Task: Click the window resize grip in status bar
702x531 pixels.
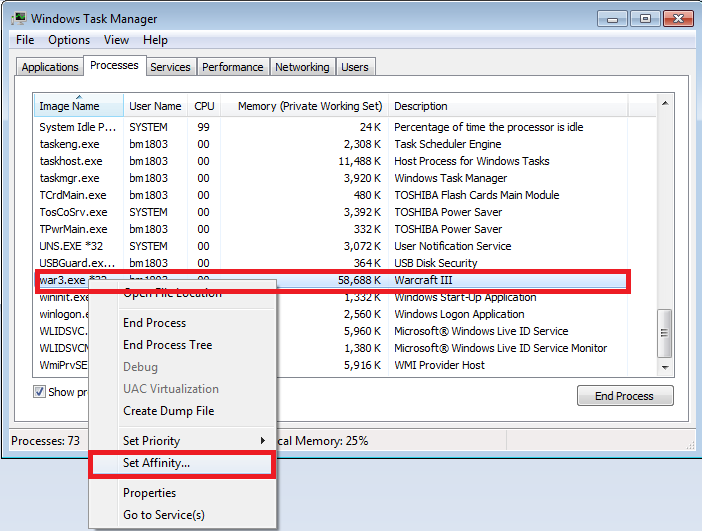Action: (690, 445)
